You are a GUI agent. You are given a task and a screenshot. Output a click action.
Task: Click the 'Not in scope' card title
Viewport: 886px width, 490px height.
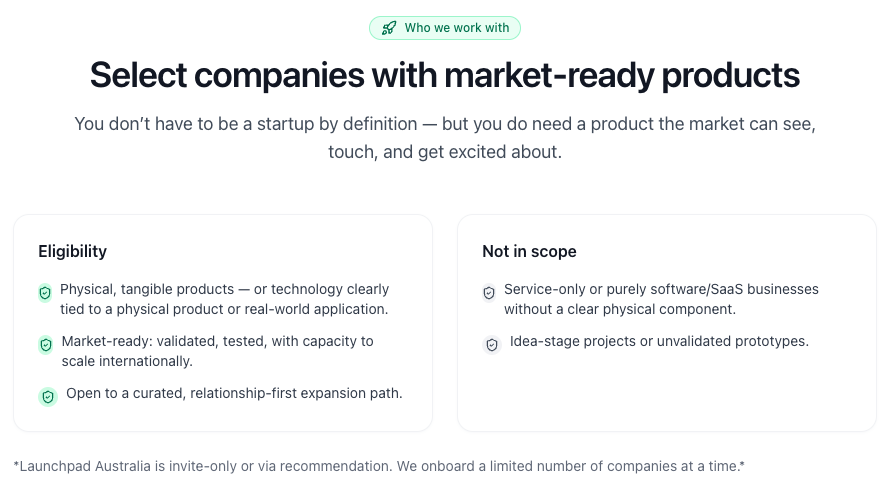(x=529, y=251)
